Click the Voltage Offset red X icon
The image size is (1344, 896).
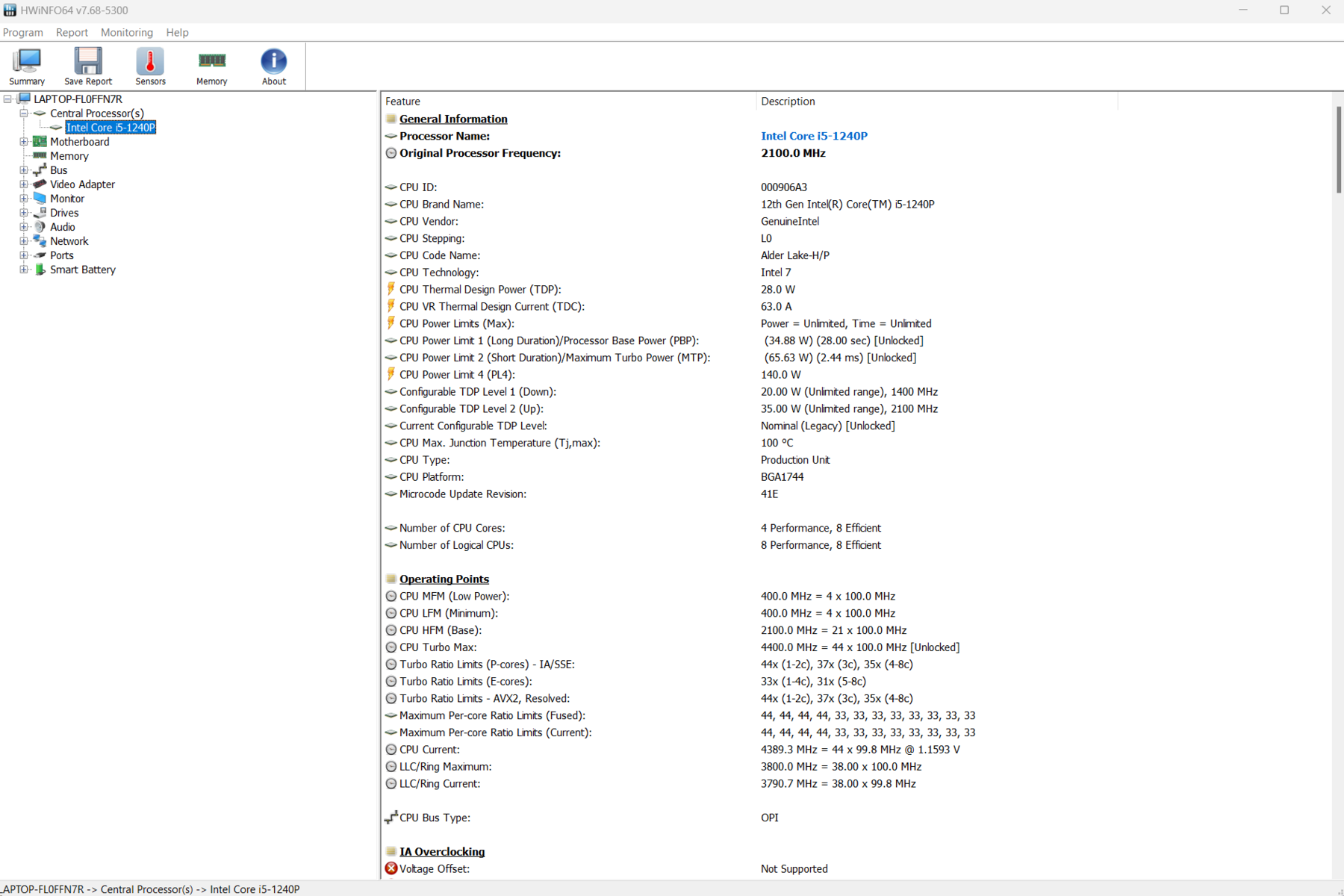click(391, 868)
